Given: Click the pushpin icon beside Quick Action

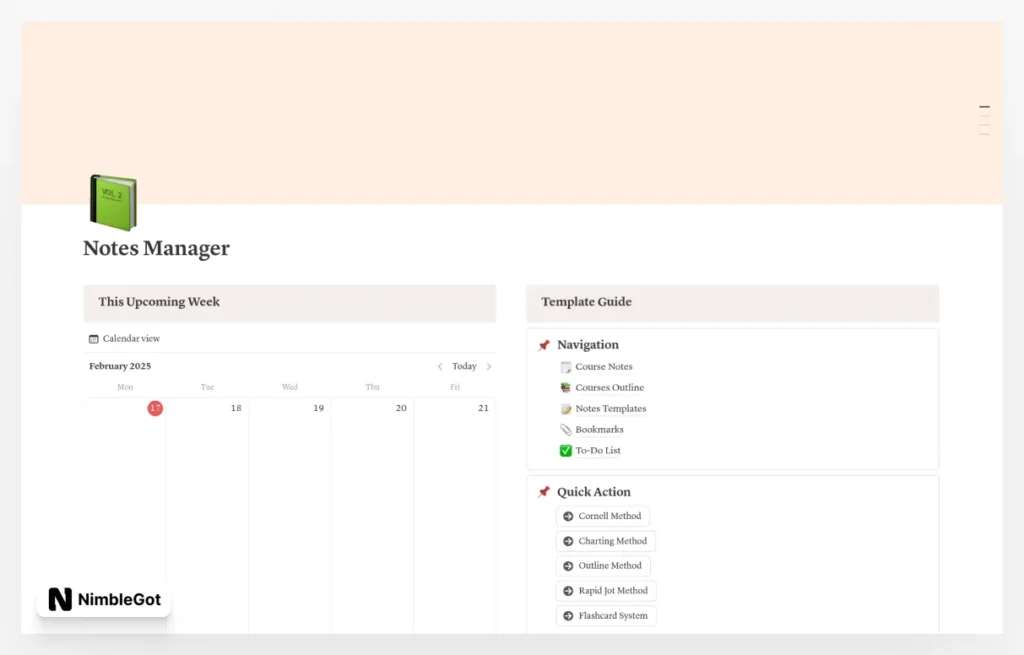Looking at the screenshot, I should [x=545, y=492].
